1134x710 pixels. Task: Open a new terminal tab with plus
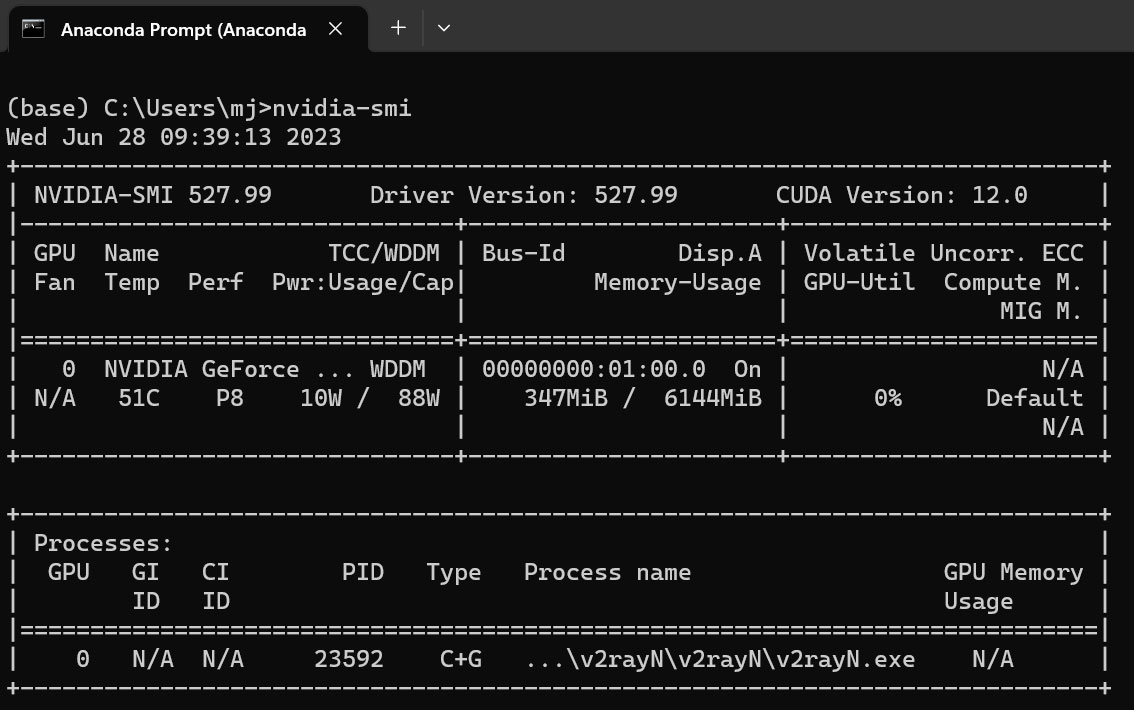(x=398, y=28)
